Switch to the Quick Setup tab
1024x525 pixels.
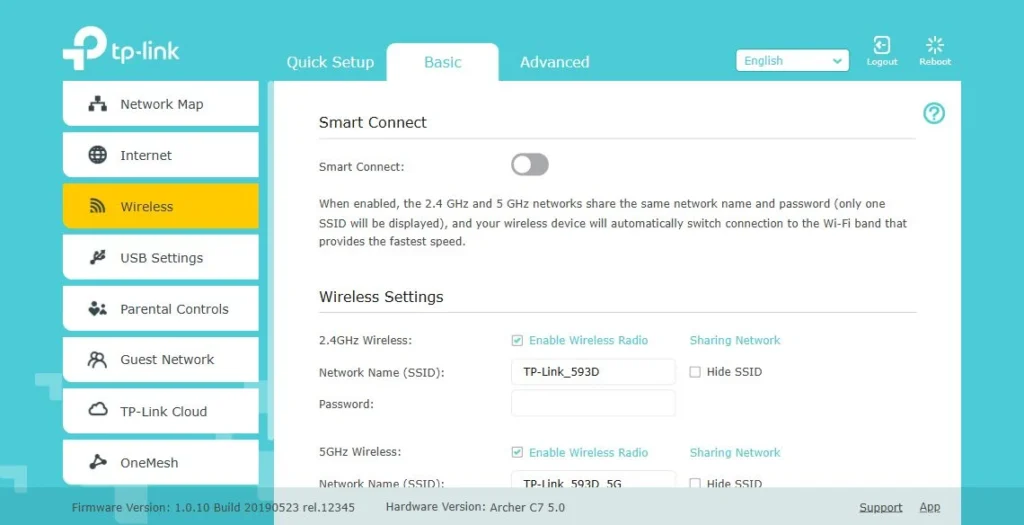pyautogui.click(x=330, y=62)
